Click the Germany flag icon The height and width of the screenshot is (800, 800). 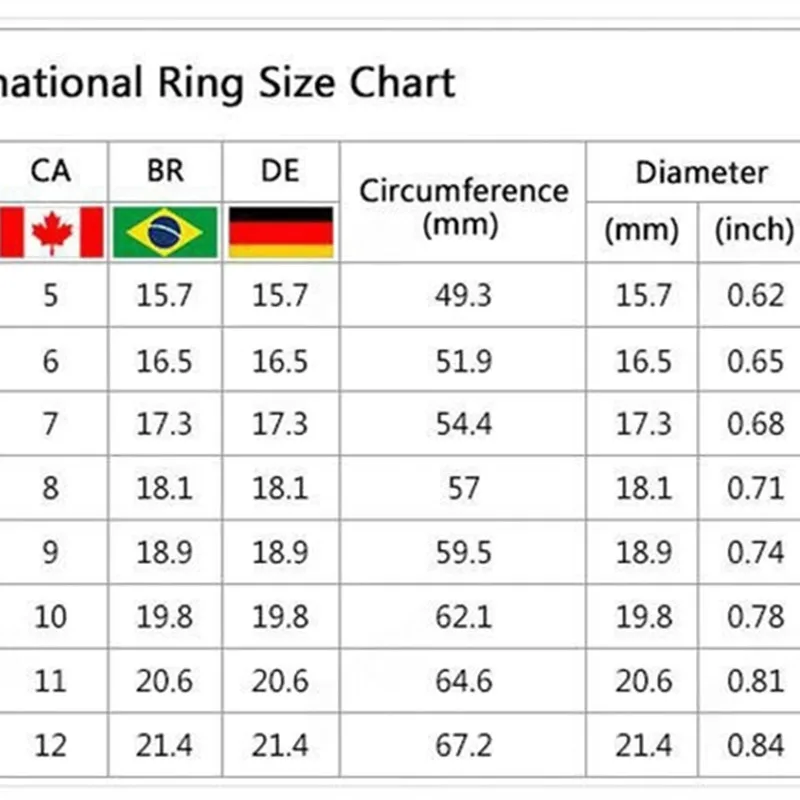281,232
